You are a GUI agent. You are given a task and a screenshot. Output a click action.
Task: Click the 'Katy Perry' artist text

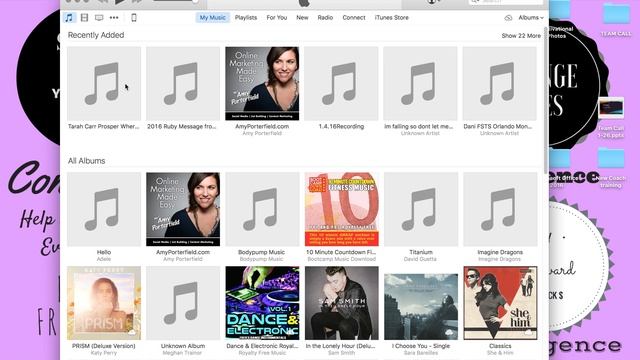tap(104, 353)
